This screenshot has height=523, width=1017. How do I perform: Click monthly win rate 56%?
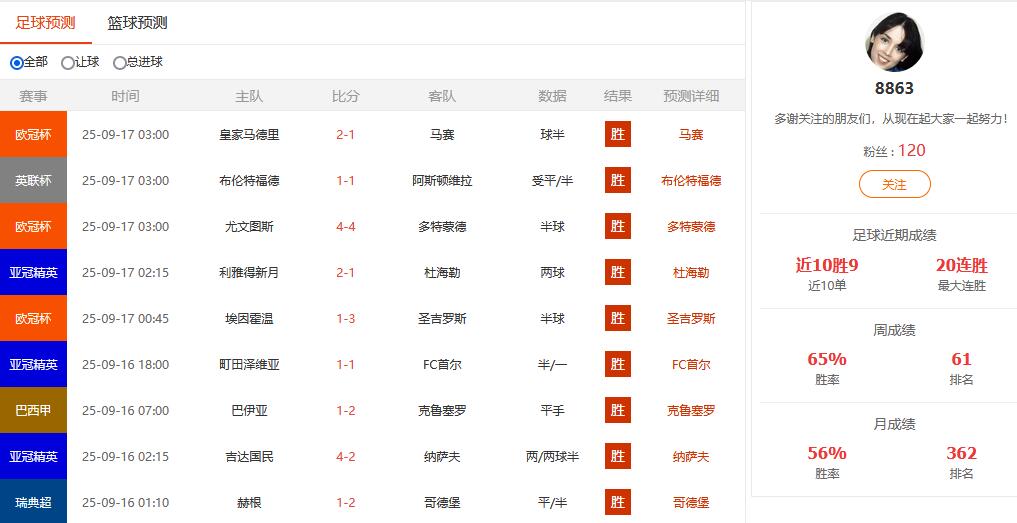827,454
